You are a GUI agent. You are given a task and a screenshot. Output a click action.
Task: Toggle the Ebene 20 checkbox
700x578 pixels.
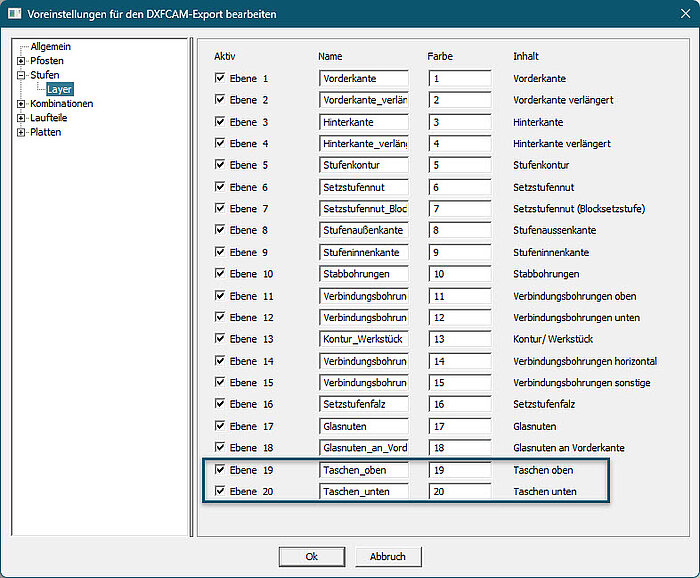220,491
